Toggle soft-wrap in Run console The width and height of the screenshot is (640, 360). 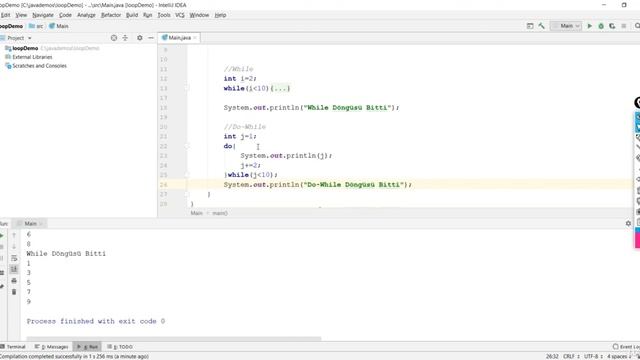tap(14, 258)
